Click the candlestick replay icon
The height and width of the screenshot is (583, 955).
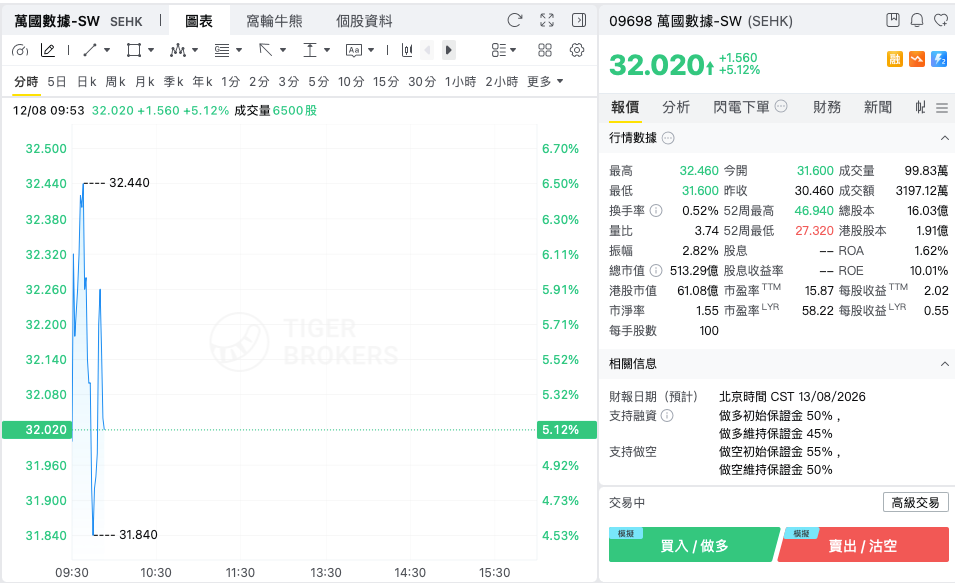tap(407, 50)
